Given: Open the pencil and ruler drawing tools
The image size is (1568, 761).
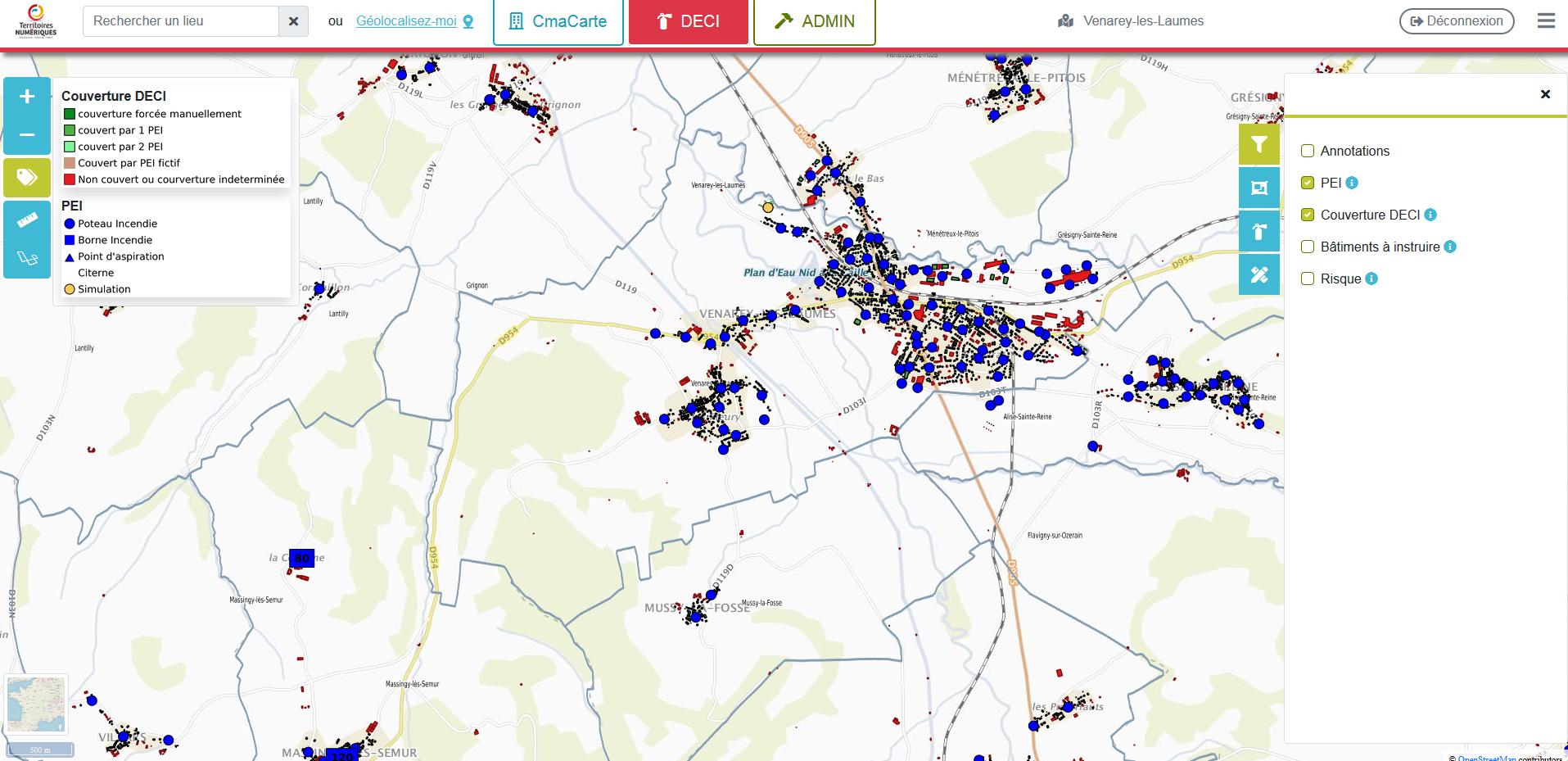Looking at the screenshot, I should pos(1258,275).
